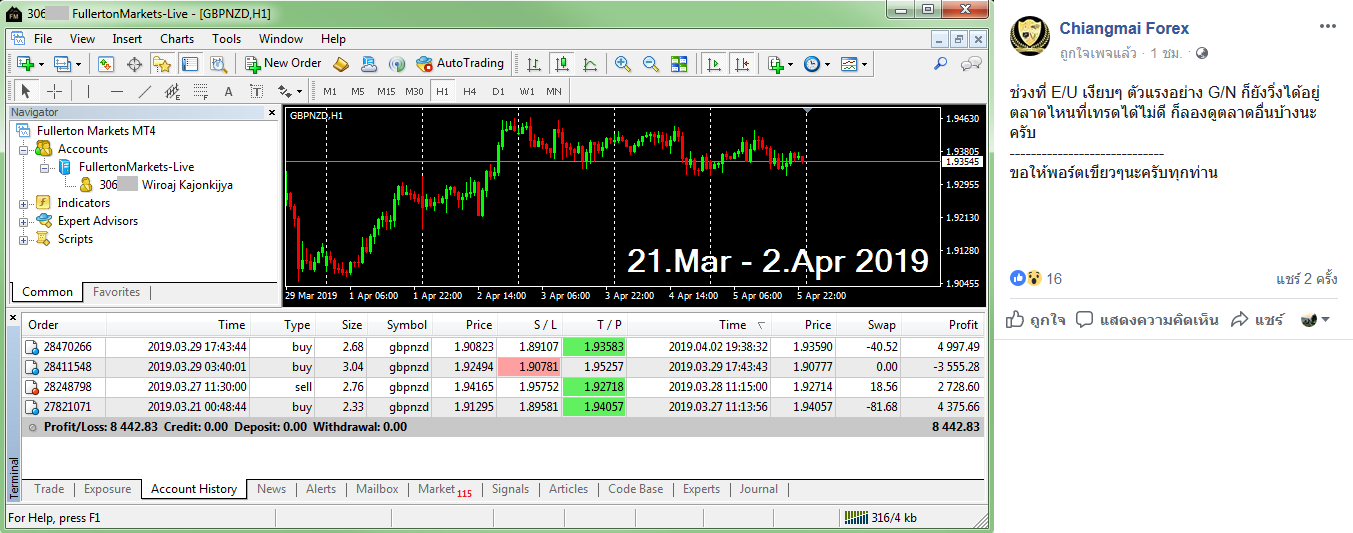
Task: Toggle Chart Shift icon
Action: tap(741, 64)
